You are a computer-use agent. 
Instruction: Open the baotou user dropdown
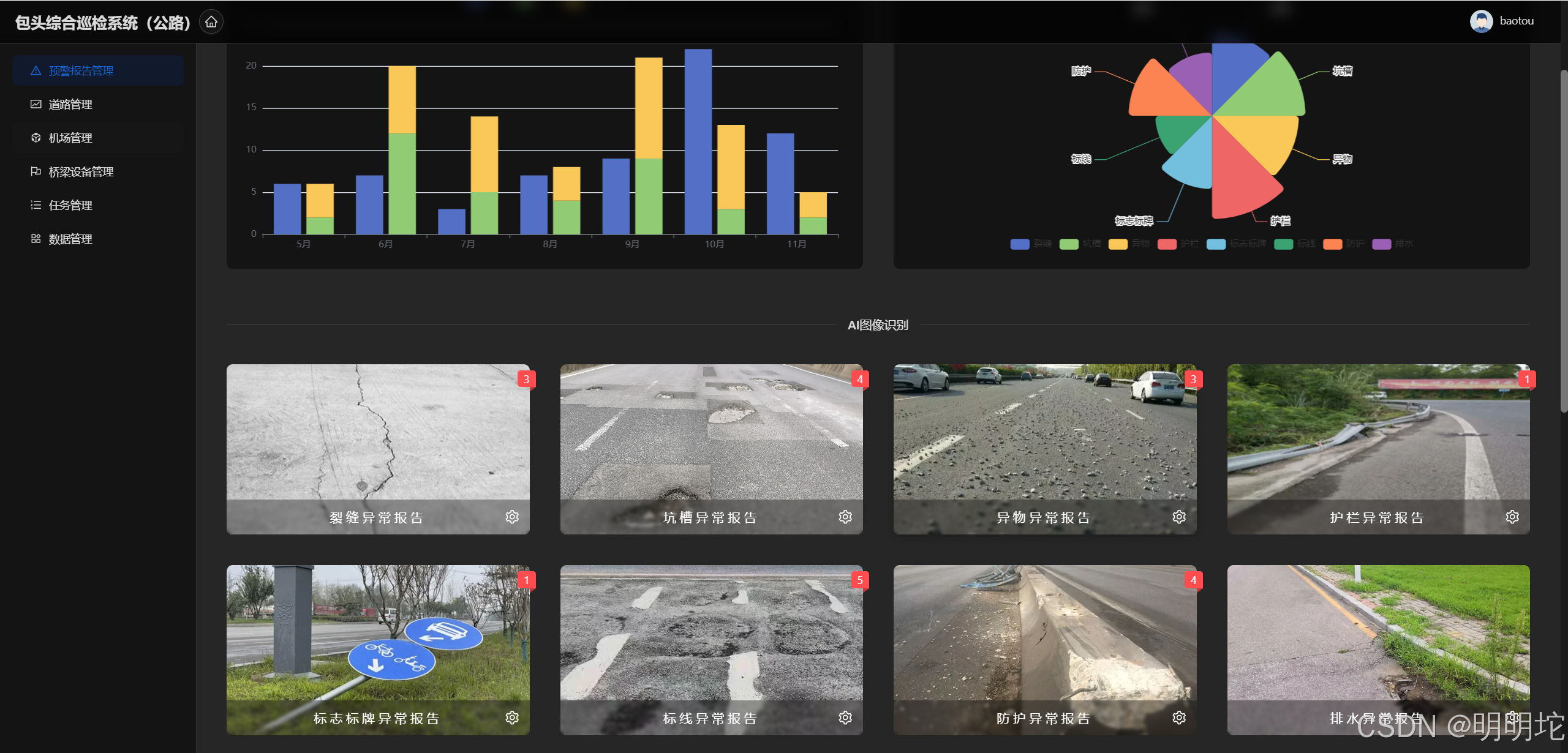(1517, 21)
